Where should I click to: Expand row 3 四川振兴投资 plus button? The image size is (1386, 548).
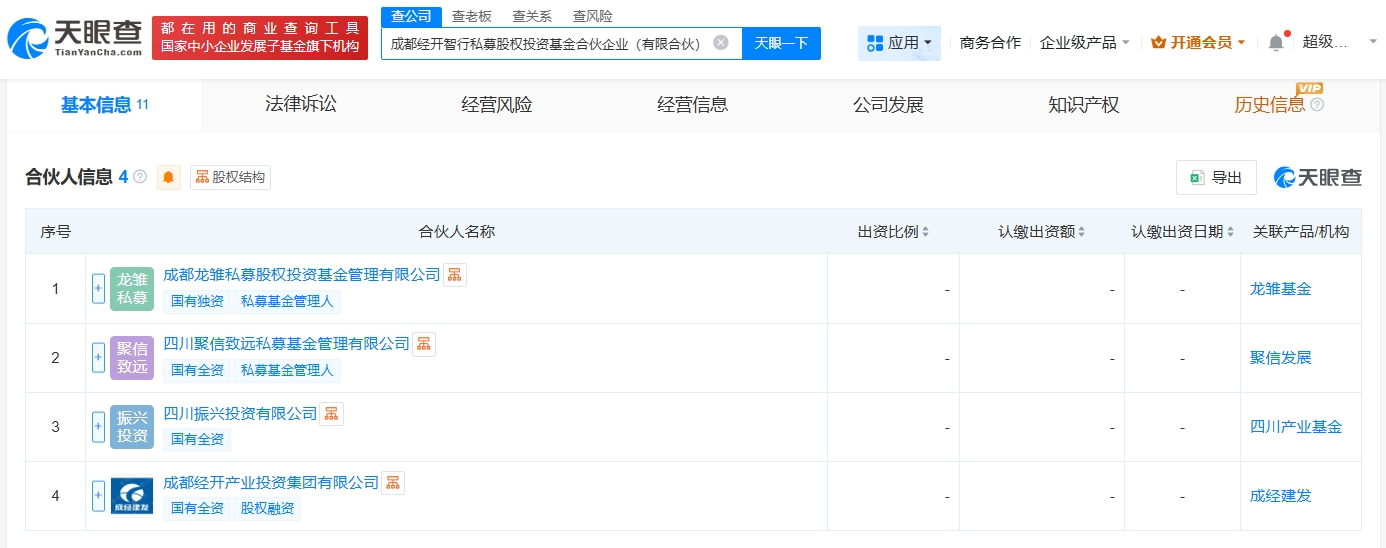[x=98, y=427]
